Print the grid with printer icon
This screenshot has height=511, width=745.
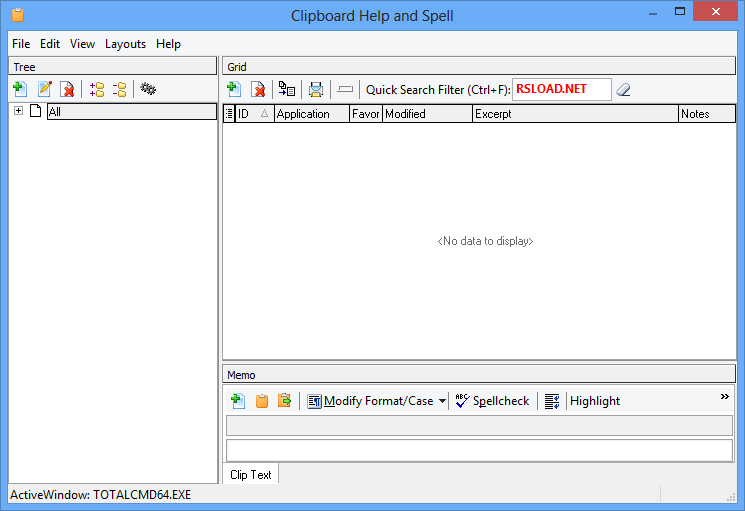pyautogui.click(x=315, y=89)
